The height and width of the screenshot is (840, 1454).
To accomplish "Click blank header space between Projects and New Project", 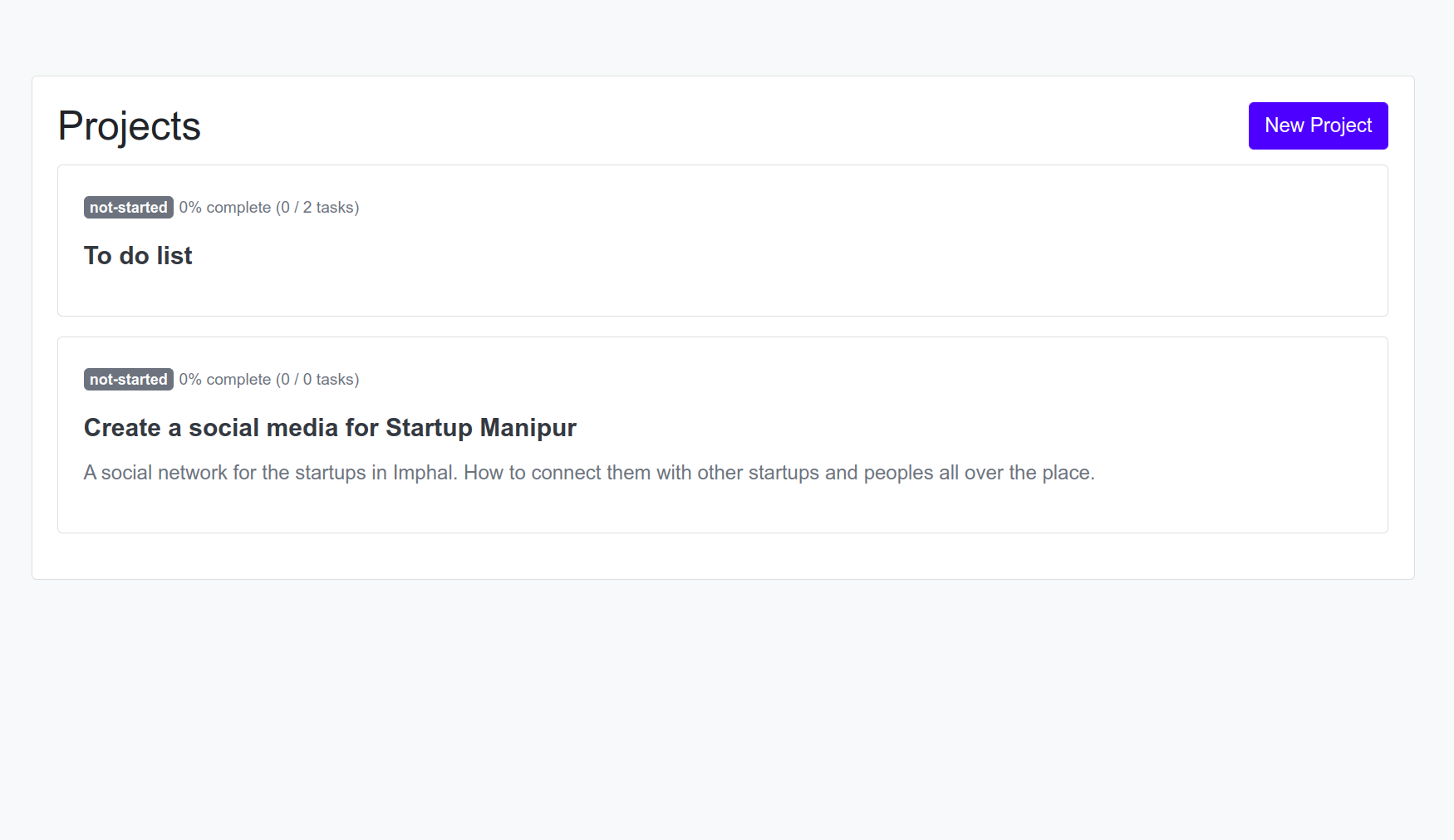I will 723,126.
